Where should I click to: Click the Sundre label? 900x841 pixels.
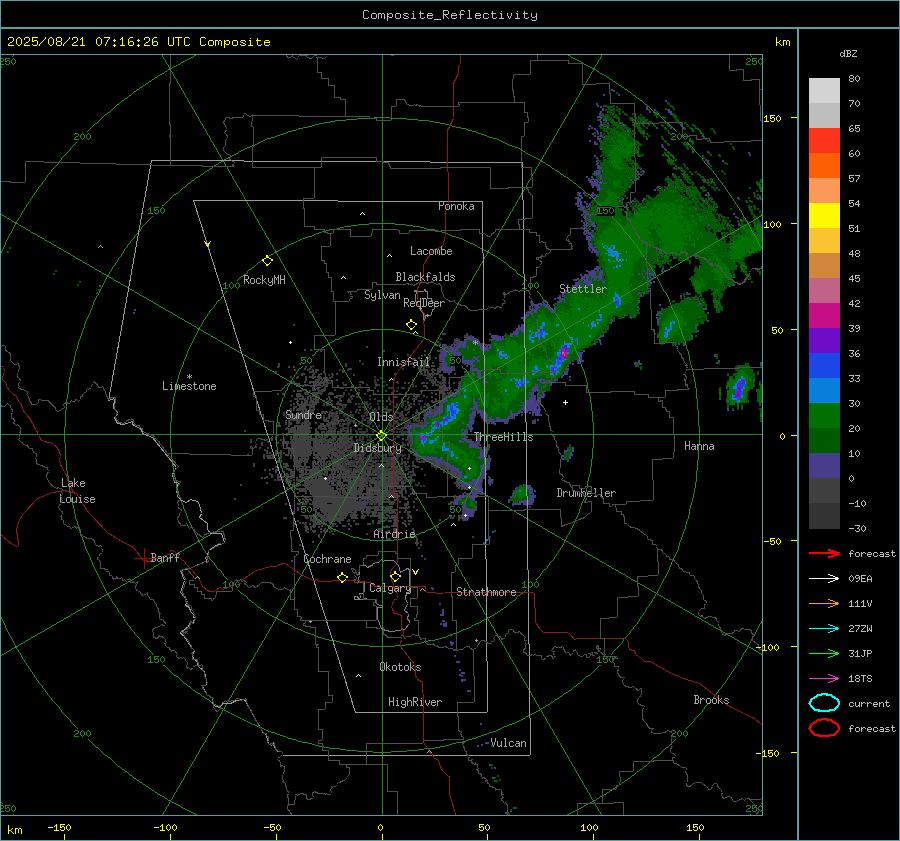pos(303,415)
